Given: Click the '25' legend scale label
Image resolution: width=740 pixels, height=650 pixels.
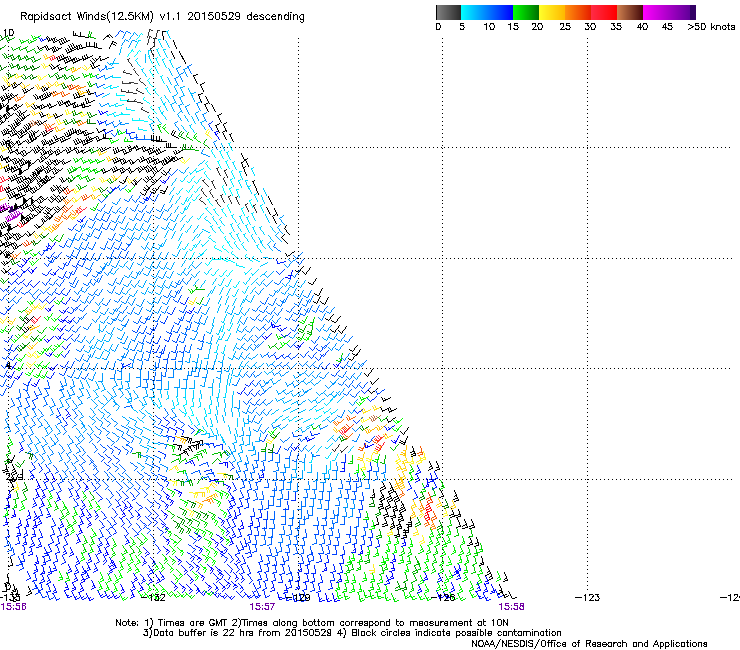Looking at the screenshot, I should click(565, 27).
